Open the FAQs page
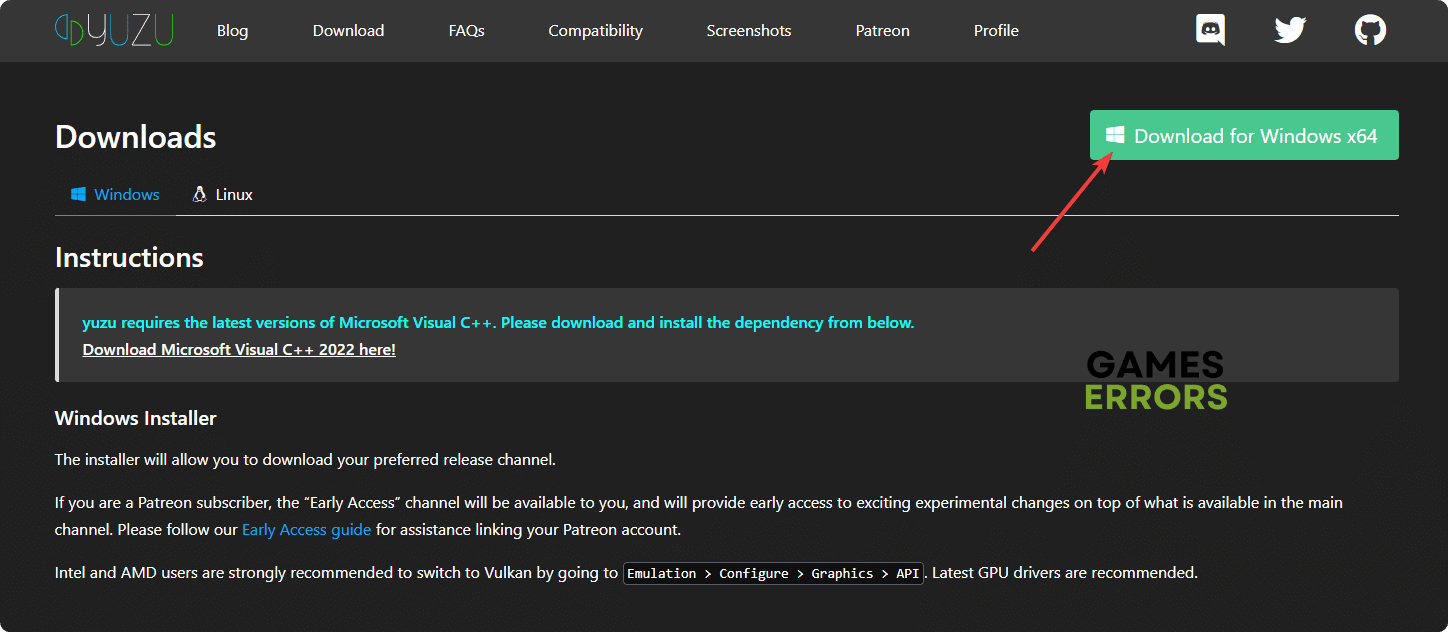The width and height of the screenshot is (1448, 632). click(466, 31)
